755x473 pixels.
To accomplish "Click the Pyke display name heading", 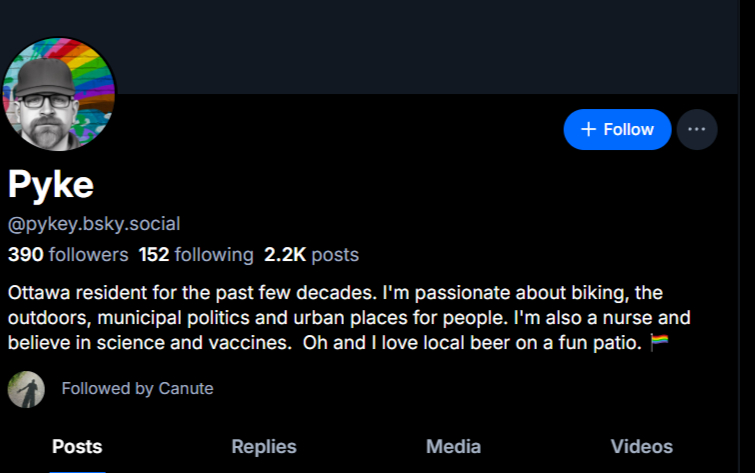I will [51, 183].
